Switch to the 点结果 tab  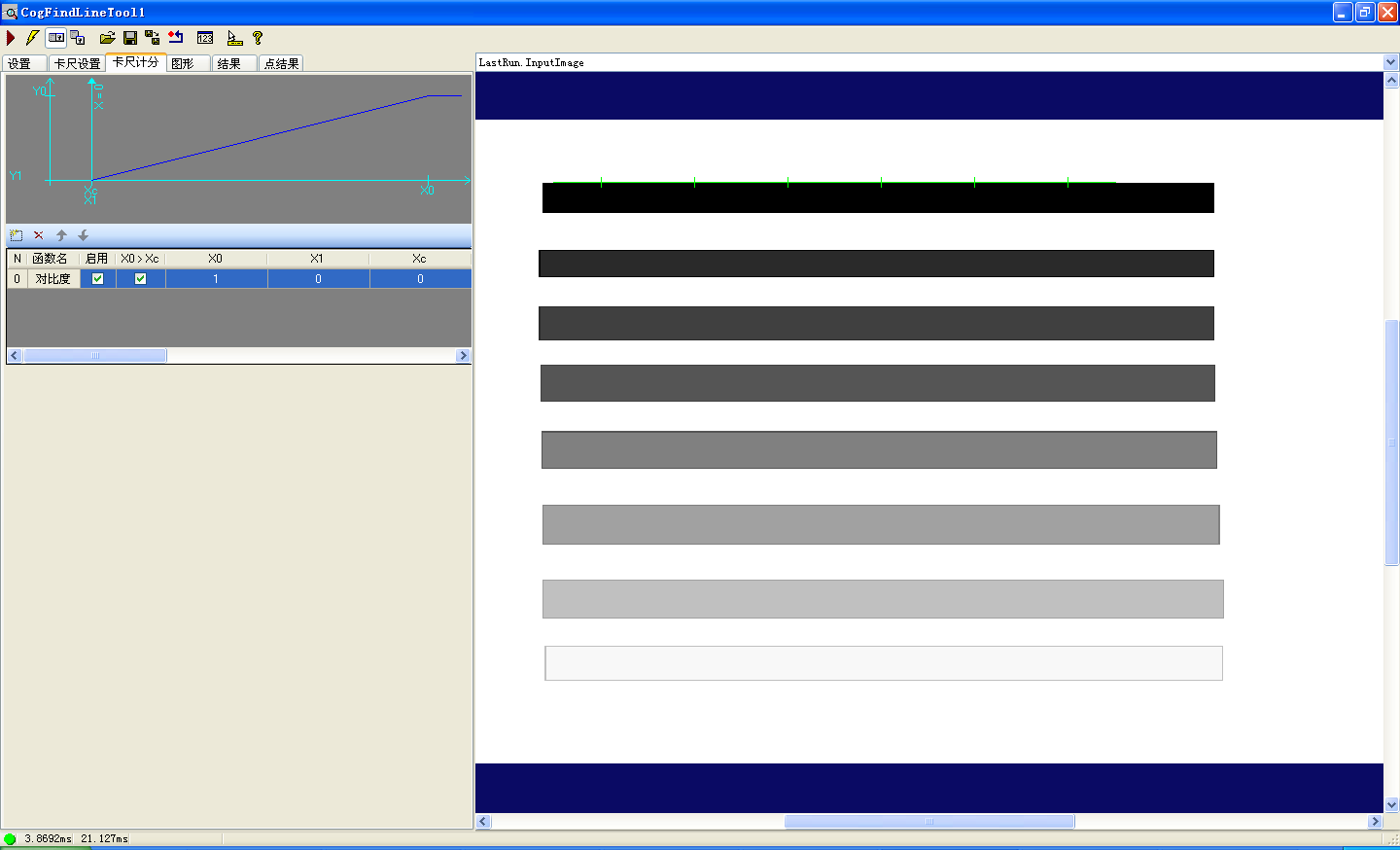click(x=282, y=63)
